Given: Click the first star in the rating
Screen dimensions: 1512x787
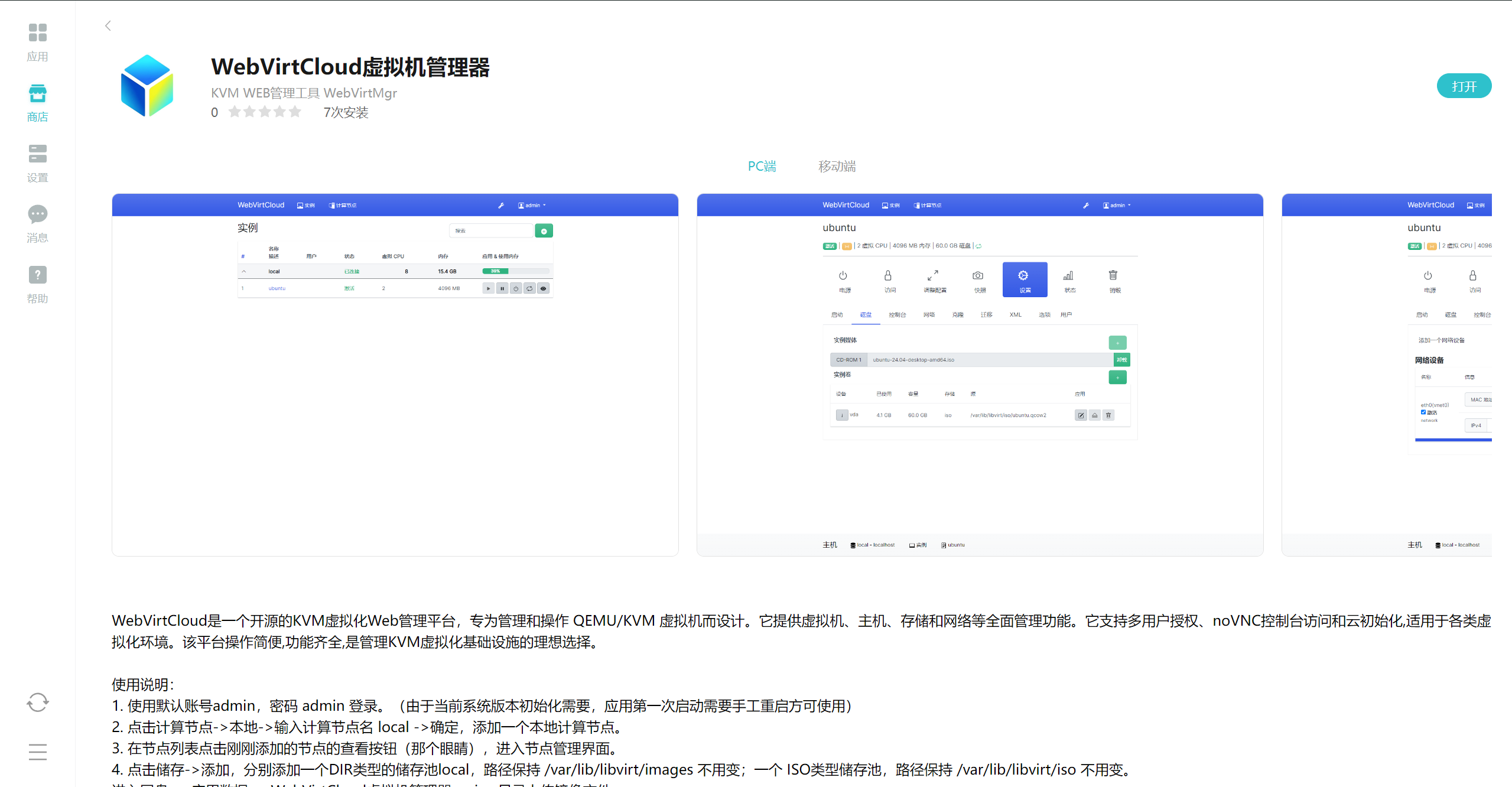Looking at the screenshot, I should [x=235, y=112].
